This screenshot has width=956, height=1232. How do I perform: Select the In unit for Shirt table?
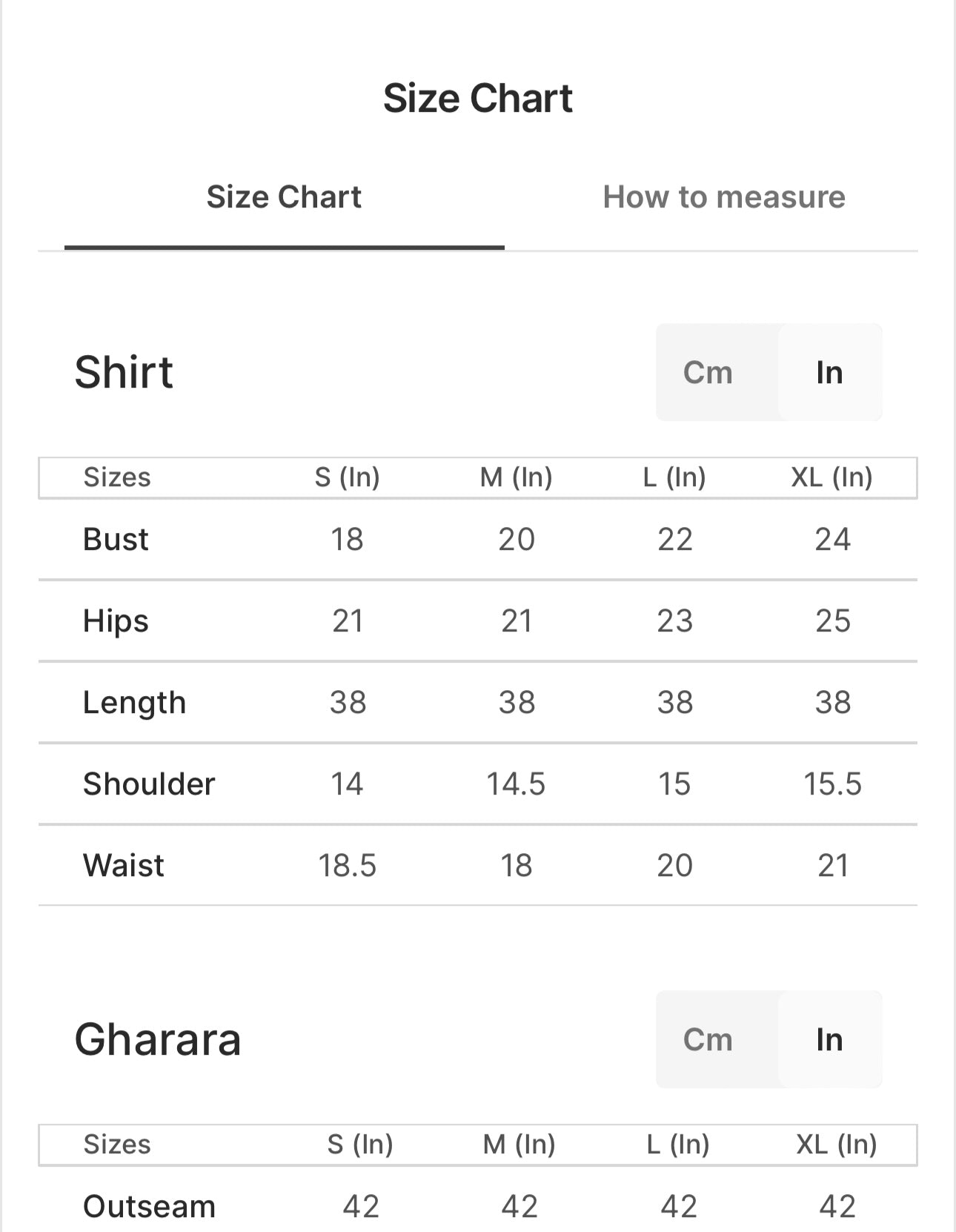[x=829, y=372]
